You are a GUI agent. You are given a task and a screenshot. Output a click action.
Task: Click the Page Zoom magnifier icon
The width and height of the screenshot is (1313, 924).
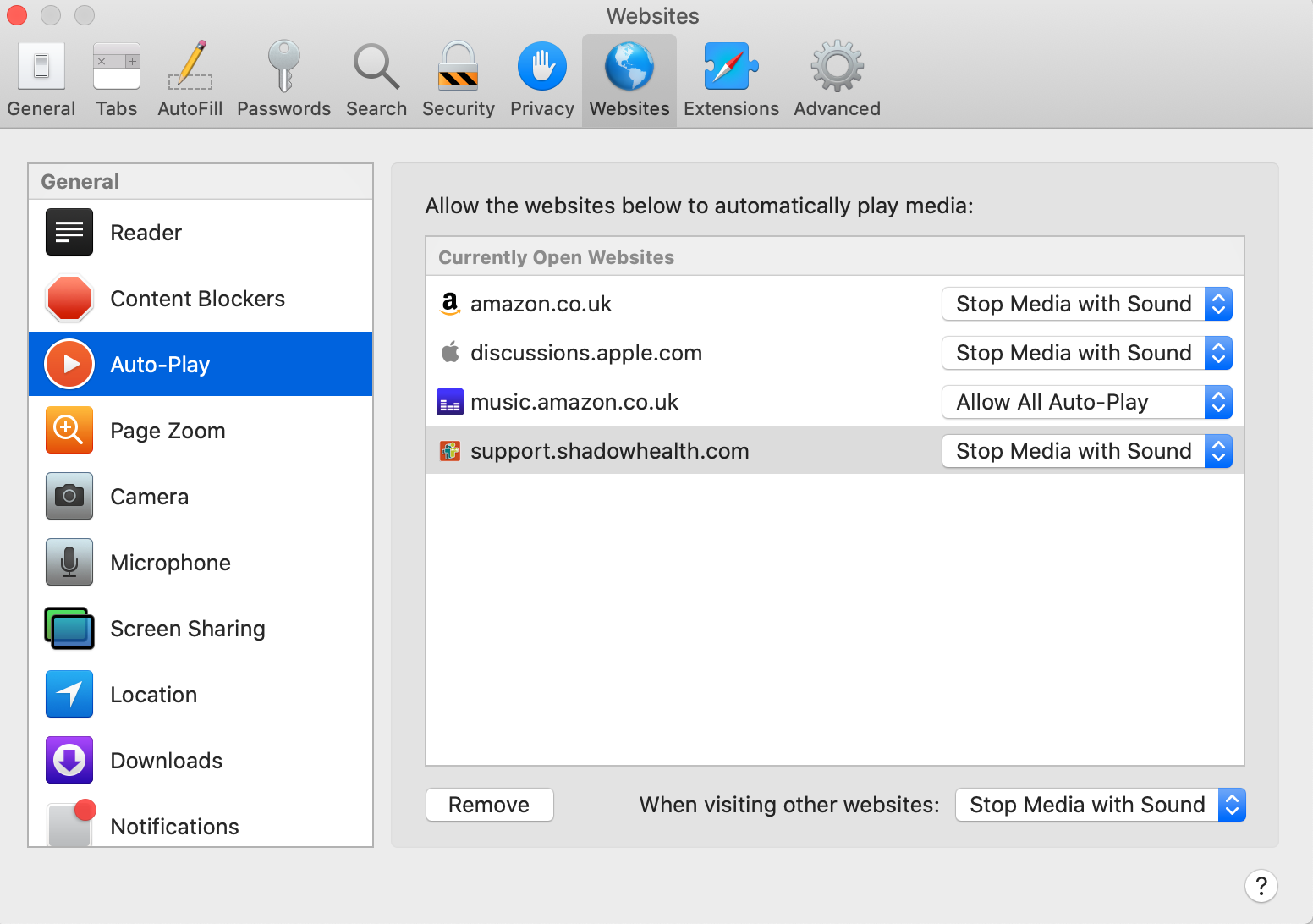pos(69,430)
